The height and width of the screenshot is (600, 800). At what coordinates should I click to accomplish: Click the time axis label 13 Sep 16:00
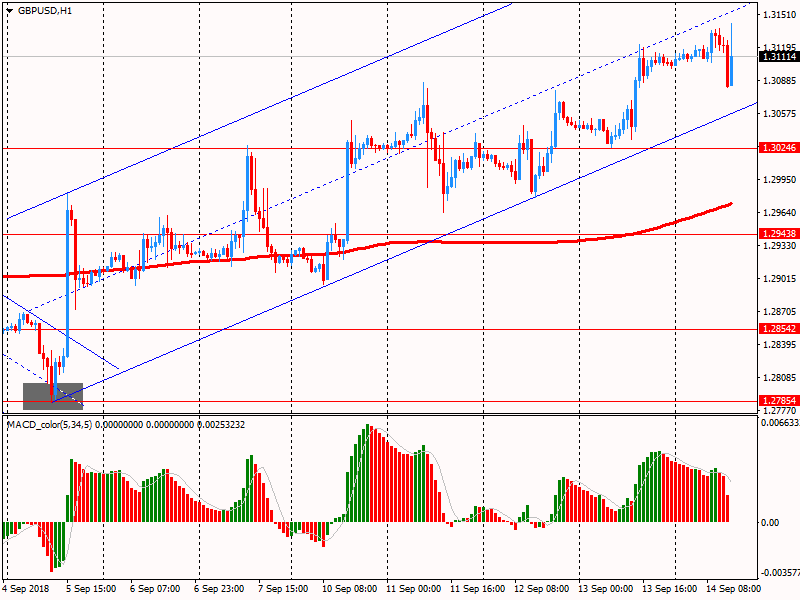click(669, 589)
